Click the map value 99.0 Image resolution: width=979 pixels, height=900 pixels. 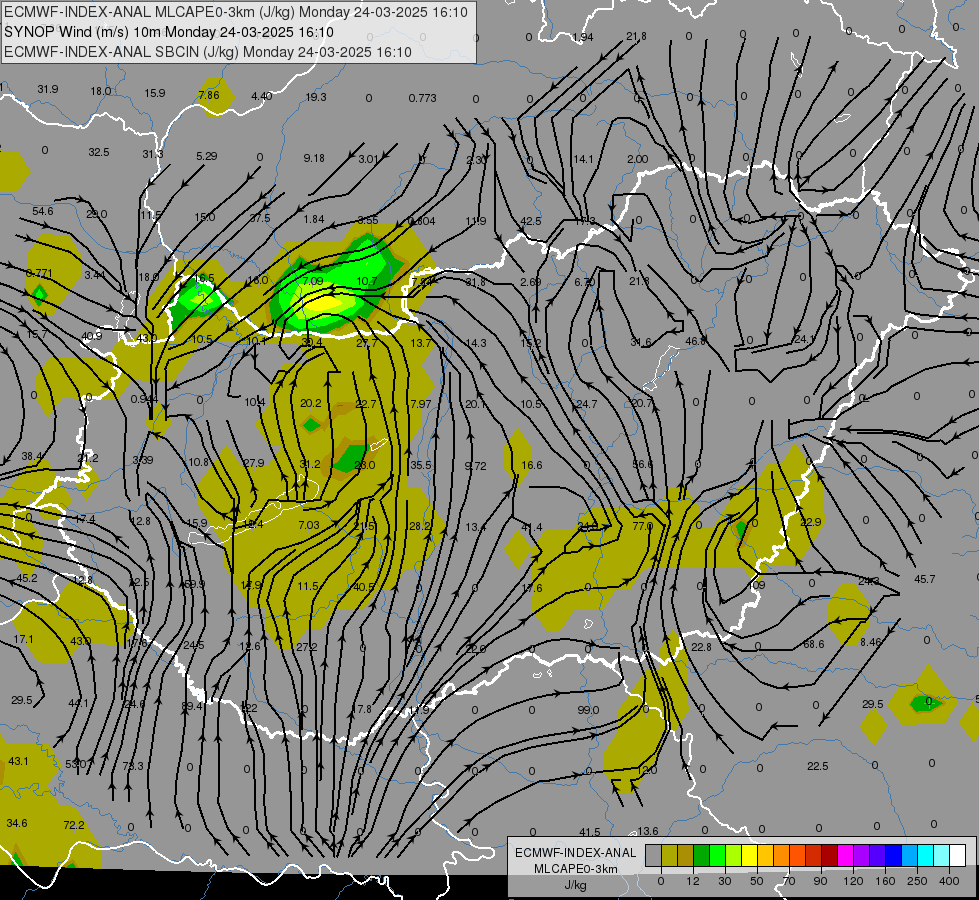pos(588,710)
